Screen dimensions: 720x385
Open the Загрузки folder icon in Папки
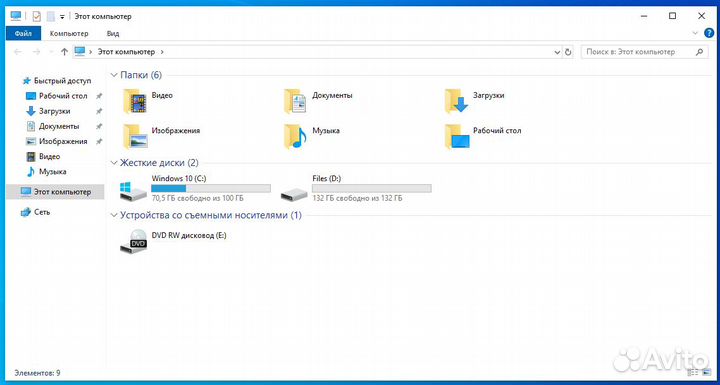click(456, 101)
